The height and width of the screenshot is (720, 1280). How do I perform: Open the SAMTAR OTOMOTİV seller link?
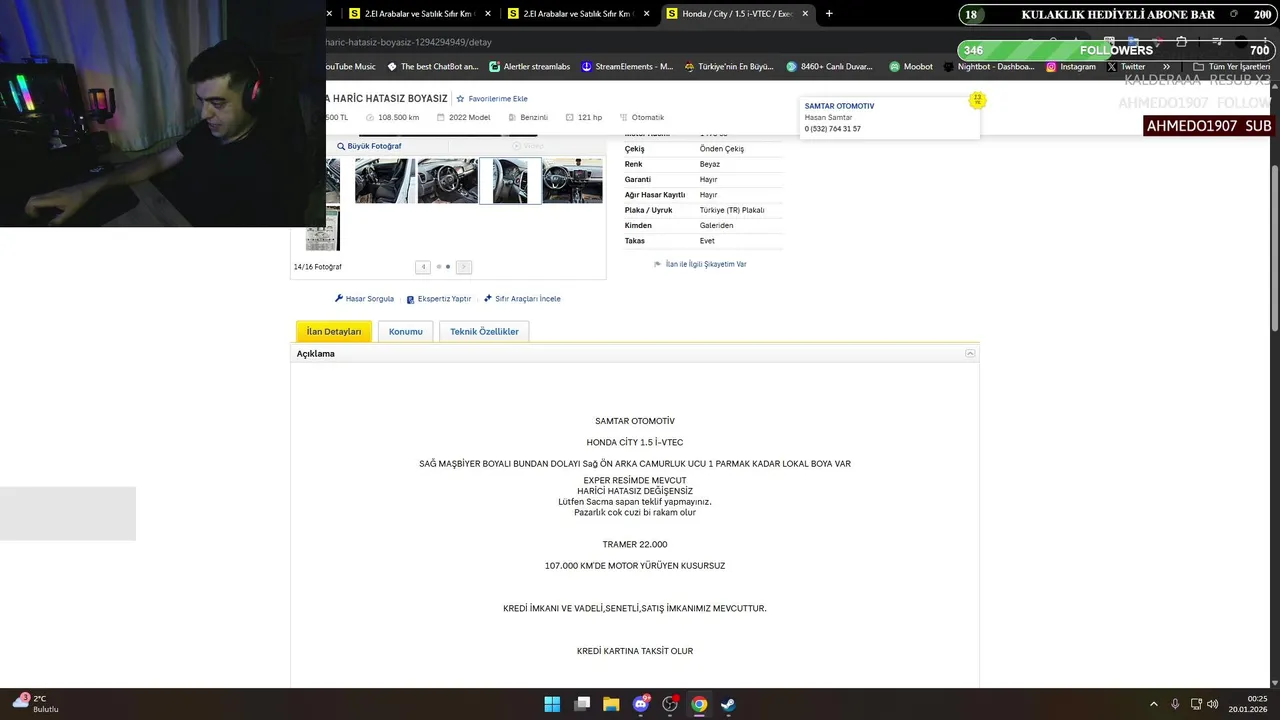point(839,106)
